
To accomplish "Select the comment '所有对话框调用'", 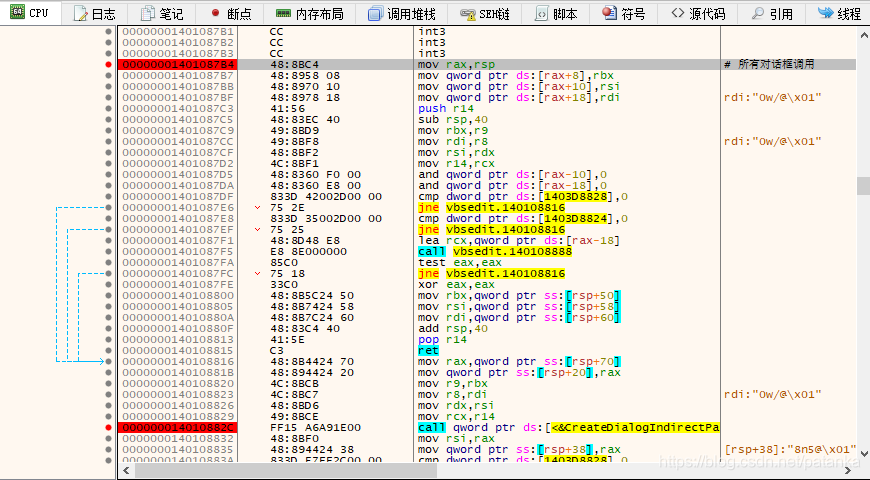I will [x=776, y=64].
